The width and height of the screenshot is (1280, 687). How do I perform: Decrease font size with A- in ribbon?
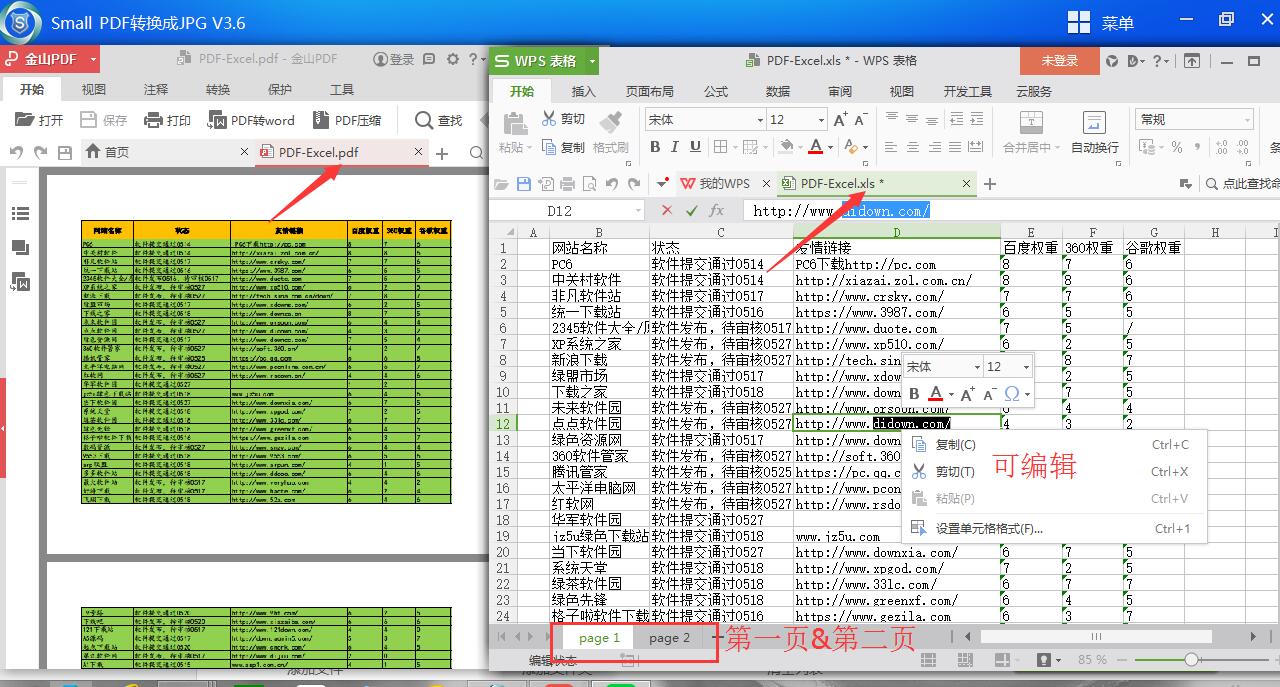862,119
